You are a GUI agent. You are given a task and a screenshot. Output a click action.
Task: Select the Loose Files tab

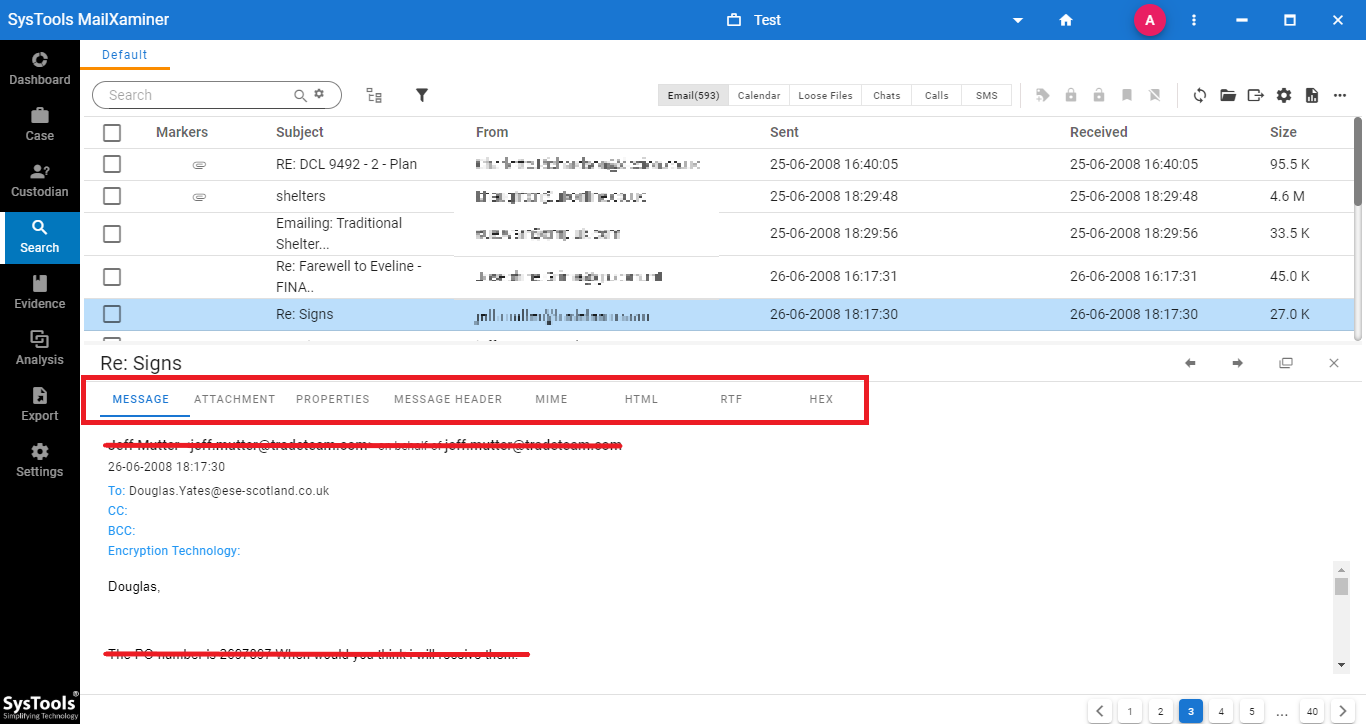click(x=826, y=95)
